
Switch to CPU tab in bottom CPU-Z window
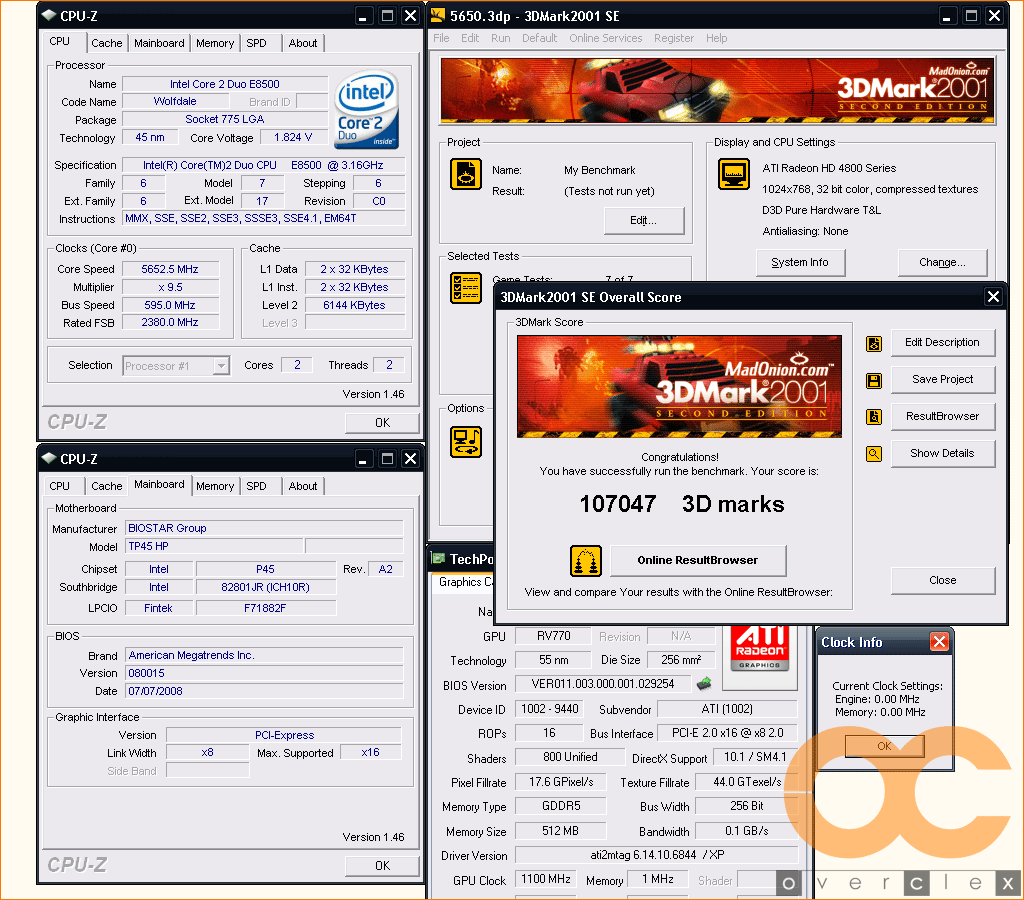59,486
